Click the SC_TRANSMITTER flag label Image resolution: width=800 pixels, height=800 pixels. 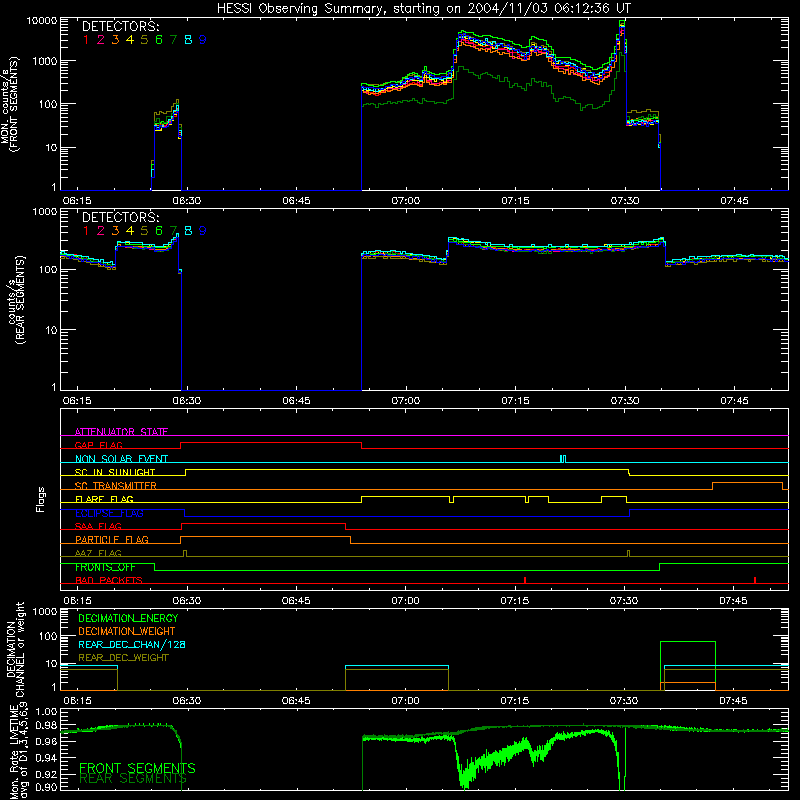click(116, 486)
